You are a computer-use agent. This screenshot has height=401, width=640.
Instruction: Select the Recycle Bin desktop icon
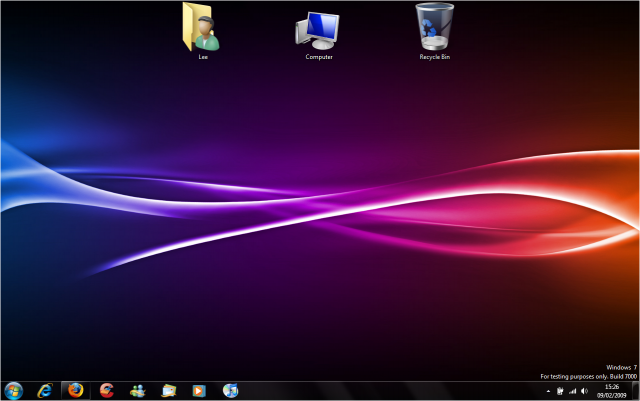pos(435,31)
